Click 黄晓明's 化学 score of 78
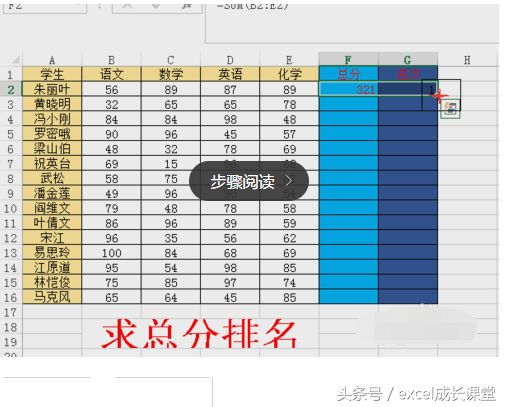The width and height of the screenshot is (505, 407). [289, 104]
